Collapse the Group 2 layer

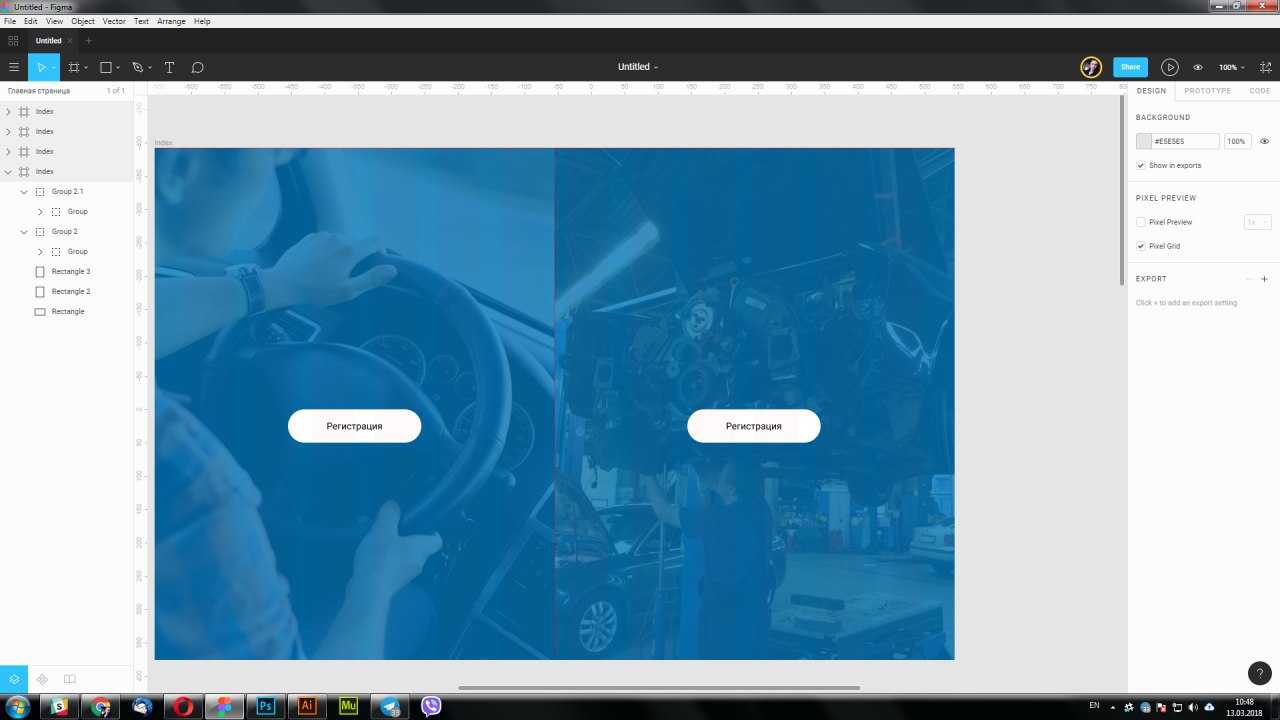coord(24,232)
